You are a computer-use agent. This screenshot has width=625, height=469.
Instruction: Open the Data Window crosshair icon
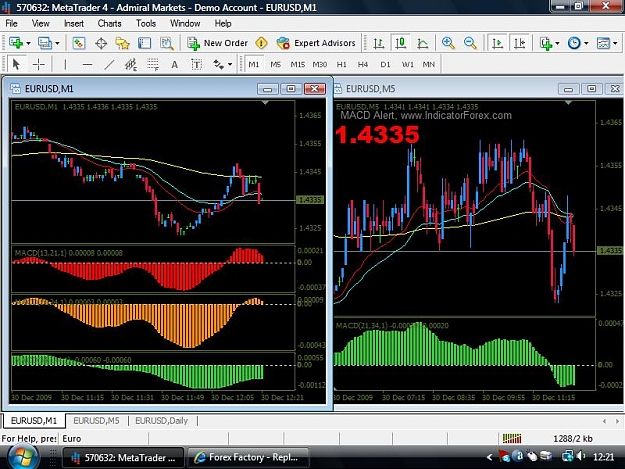click(x=101, y=43)
